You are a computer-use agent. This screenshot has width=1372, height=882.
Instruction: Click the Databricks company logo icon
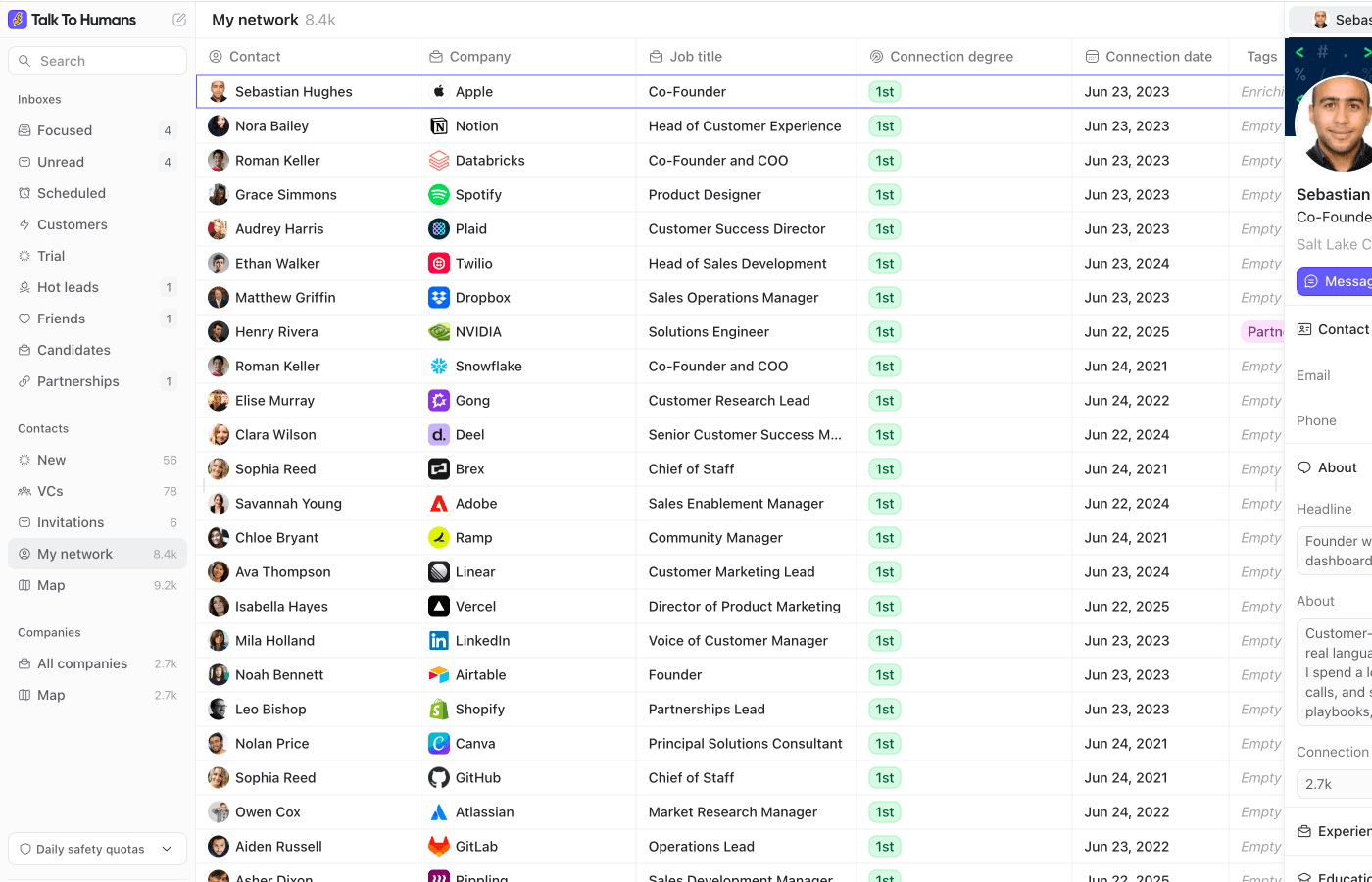439,161
